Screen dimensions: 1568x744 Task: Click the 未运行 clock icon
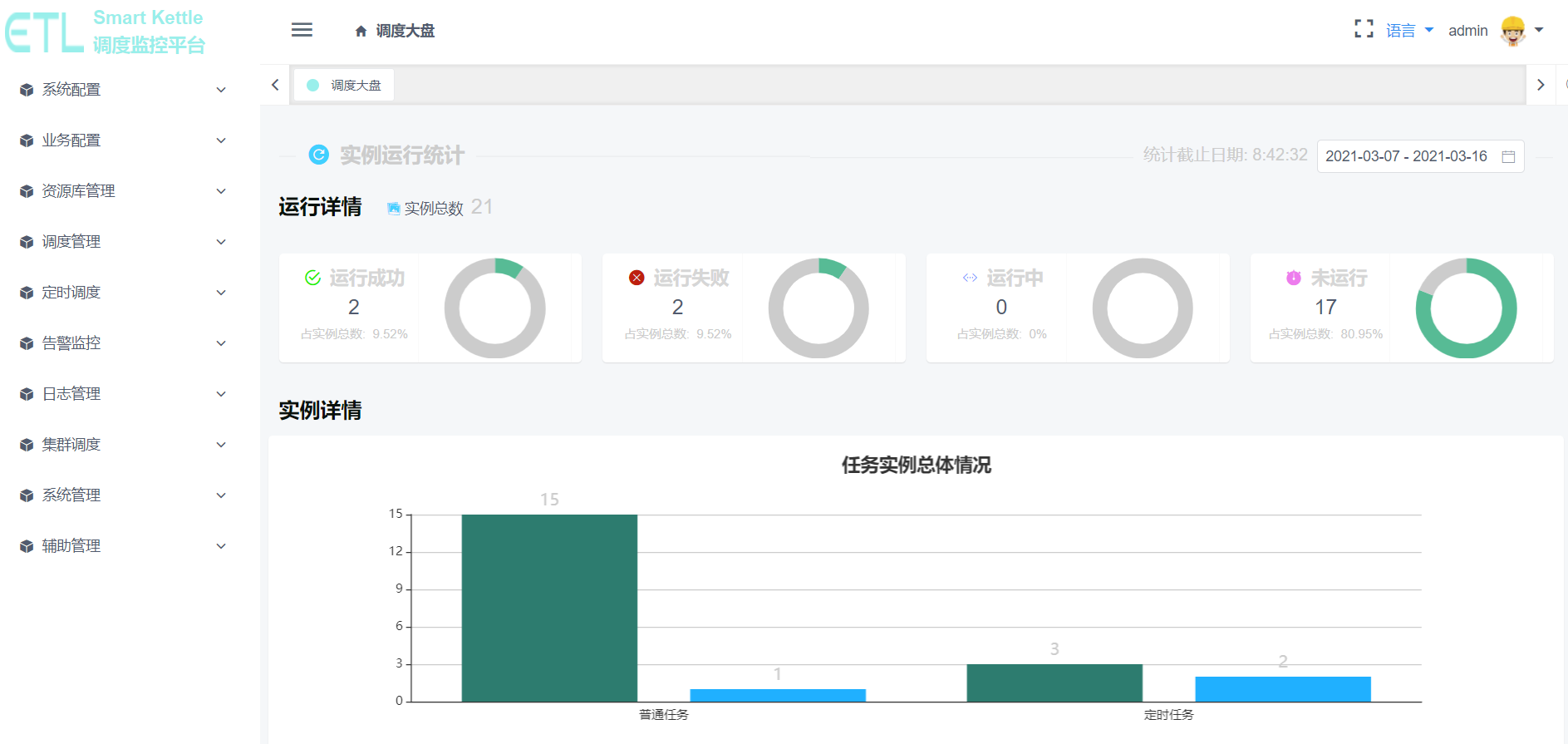pyautogui.click(x=1294, y=278)
